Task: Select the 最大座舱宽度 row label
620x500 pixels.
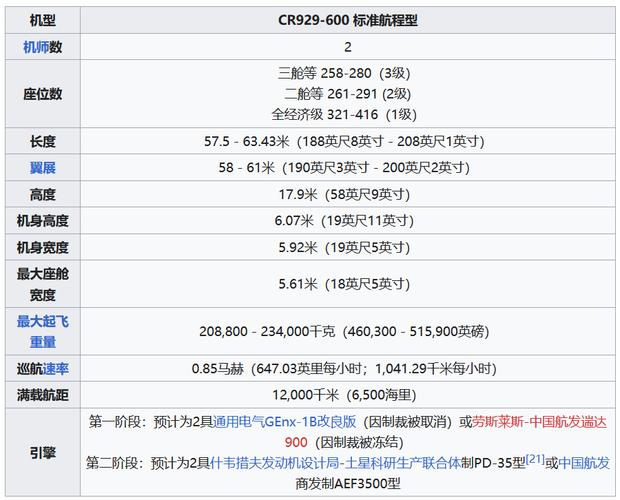Action: [43, 284]
